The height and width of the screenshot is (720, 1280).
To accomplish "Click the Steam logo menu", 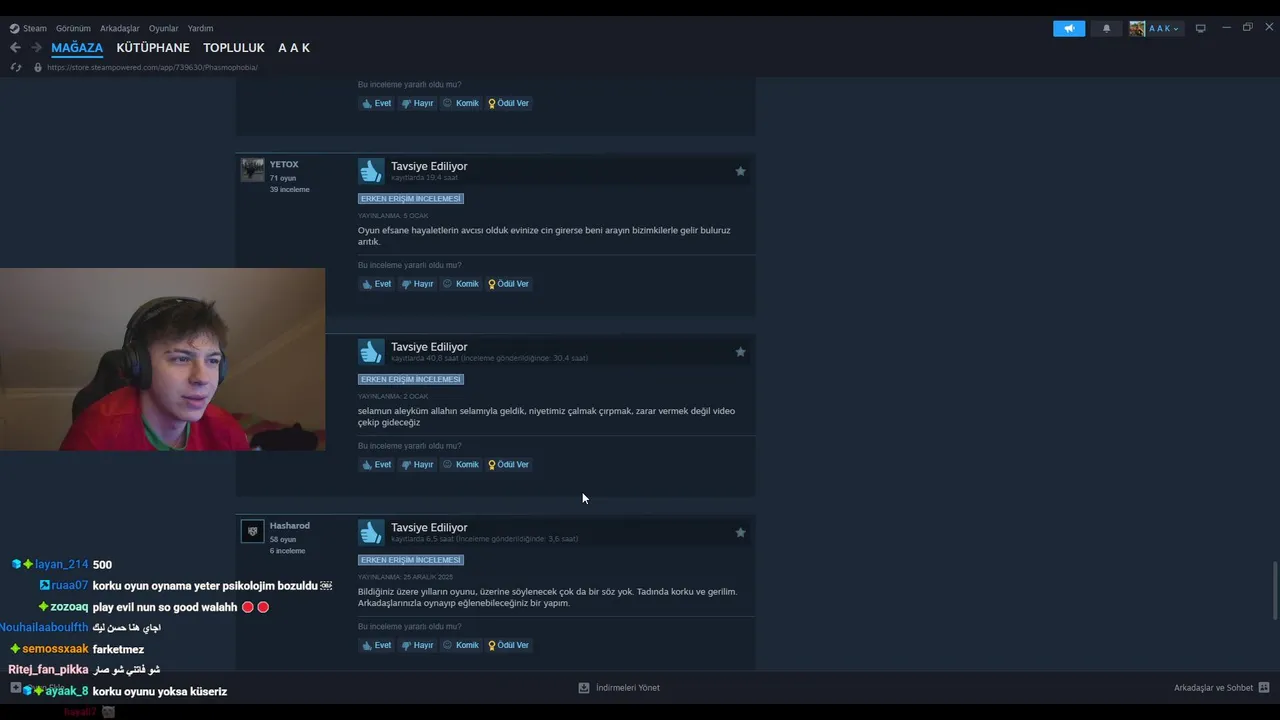I will click(28, 28).
